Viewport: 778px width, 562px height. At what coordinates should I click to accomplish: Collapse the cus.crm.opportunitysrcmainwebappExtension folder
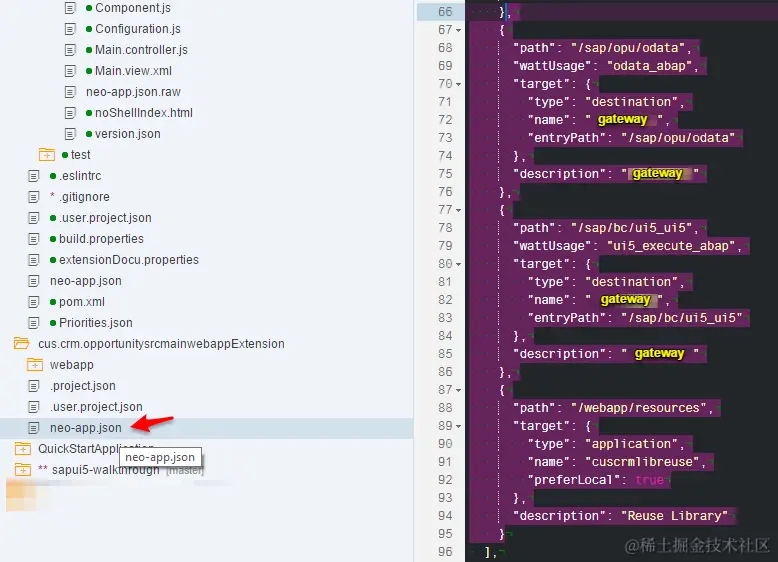pyautogui.click(x=21, y=343)
